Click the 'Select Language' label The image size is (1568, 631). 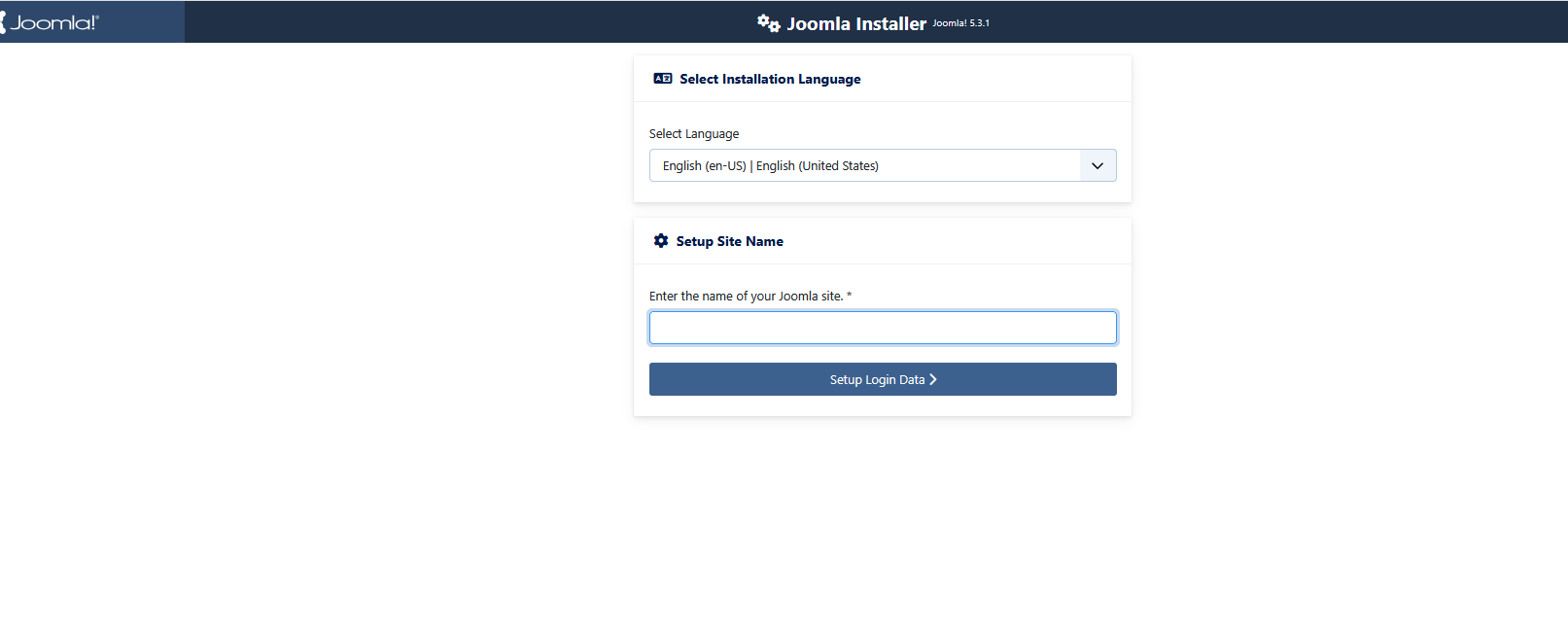[694, 134]
